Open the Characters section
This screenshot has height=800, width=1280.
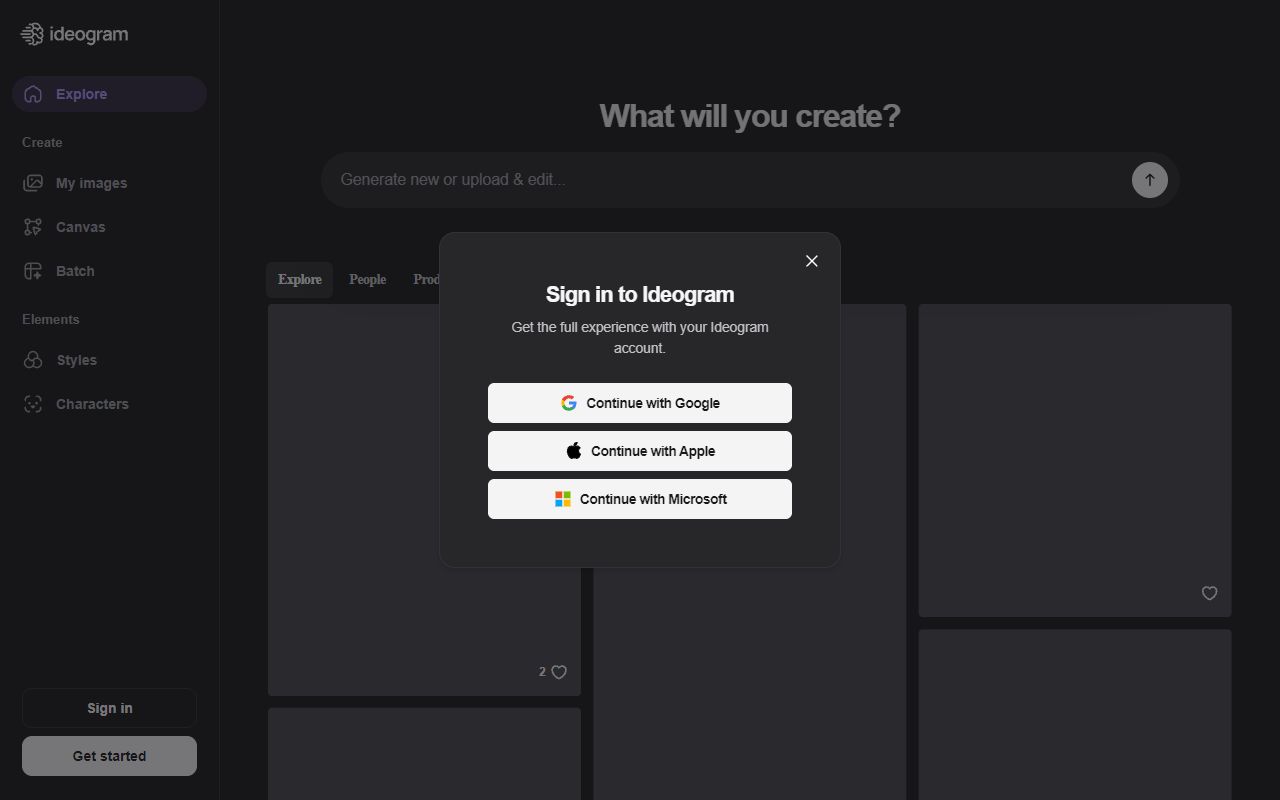92,404
